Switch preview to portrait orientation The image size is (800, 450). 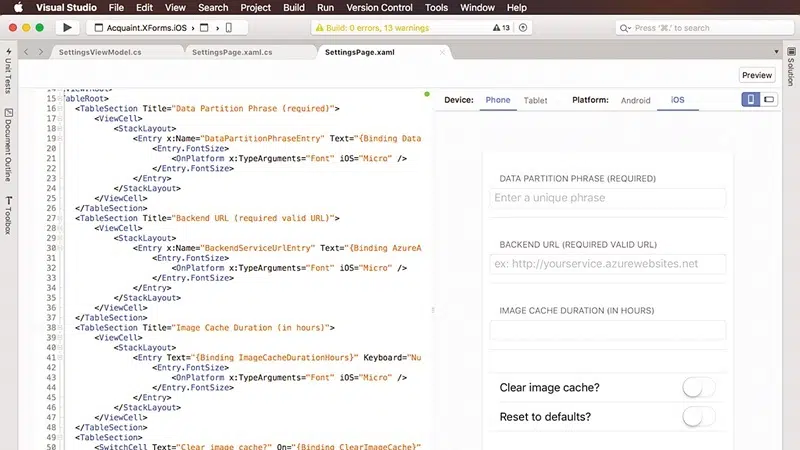(x=751, y=99)
